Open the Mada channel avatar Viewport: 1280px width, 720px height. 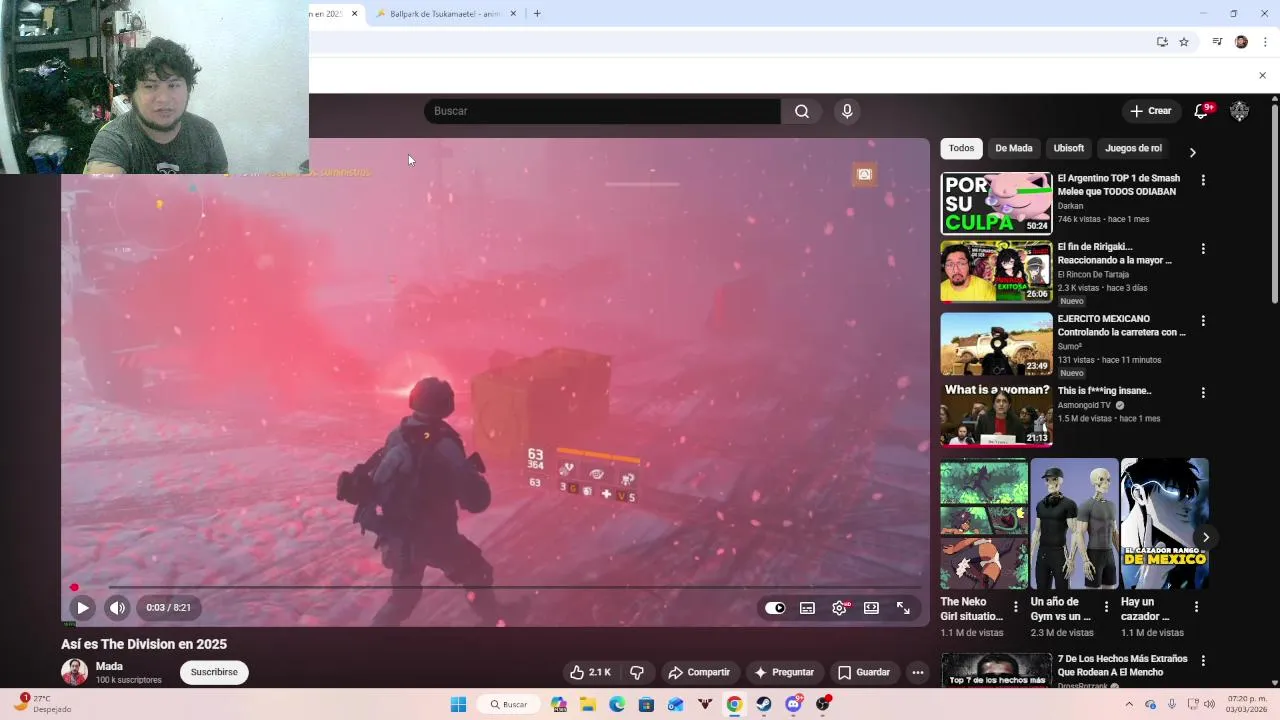[74, 672]
